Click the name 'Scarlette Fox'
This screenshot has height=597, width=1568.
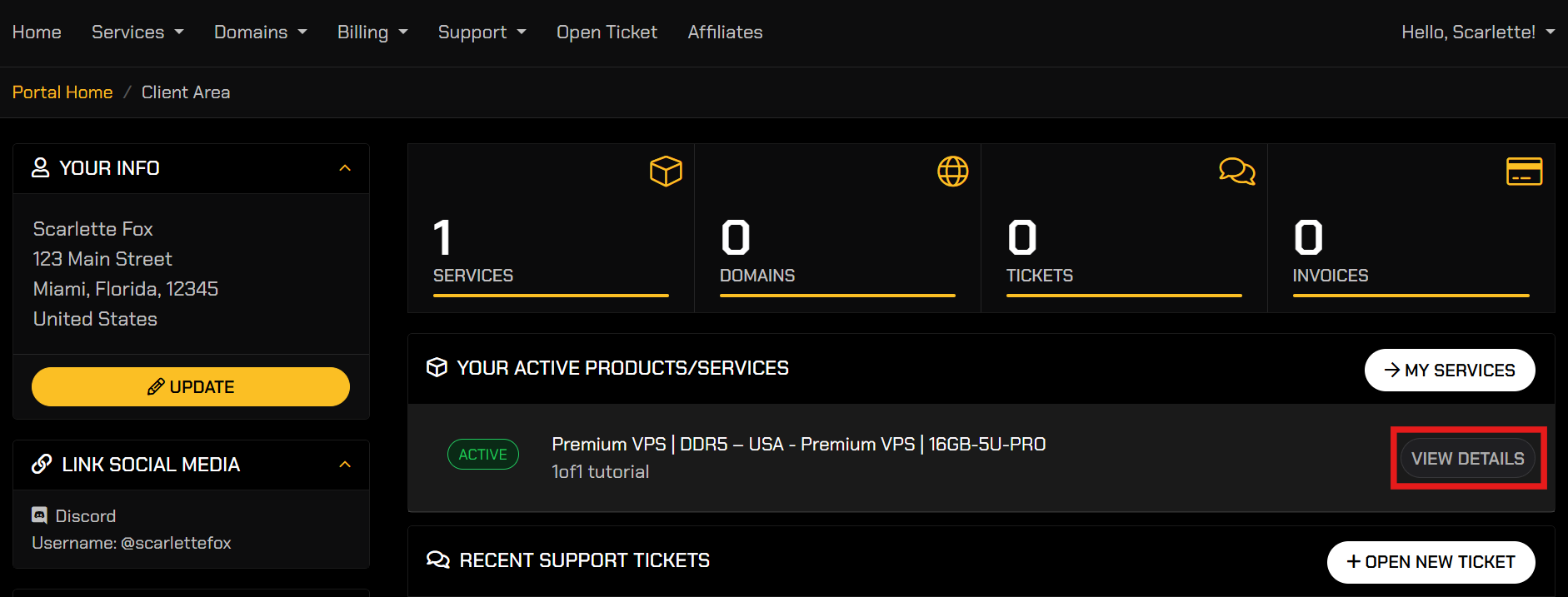[x=93, y=228]
